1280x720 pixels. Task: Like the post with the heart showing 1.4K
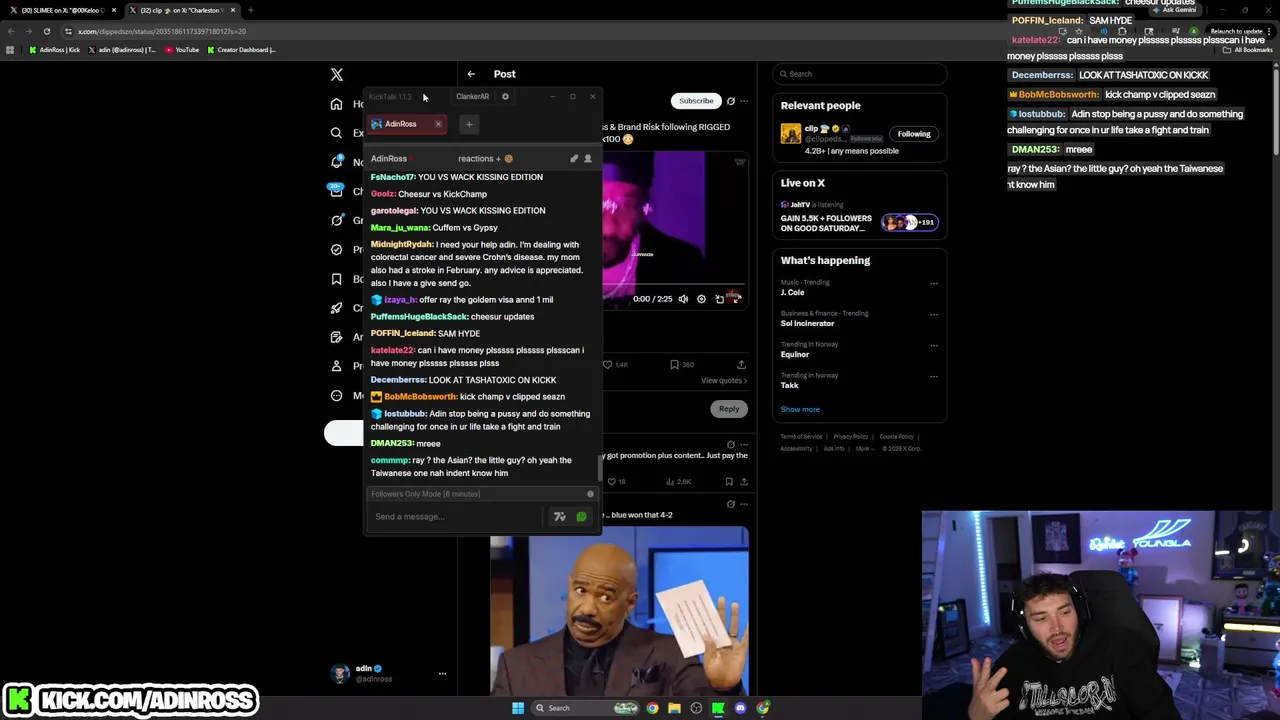click(x=607, y=365)
